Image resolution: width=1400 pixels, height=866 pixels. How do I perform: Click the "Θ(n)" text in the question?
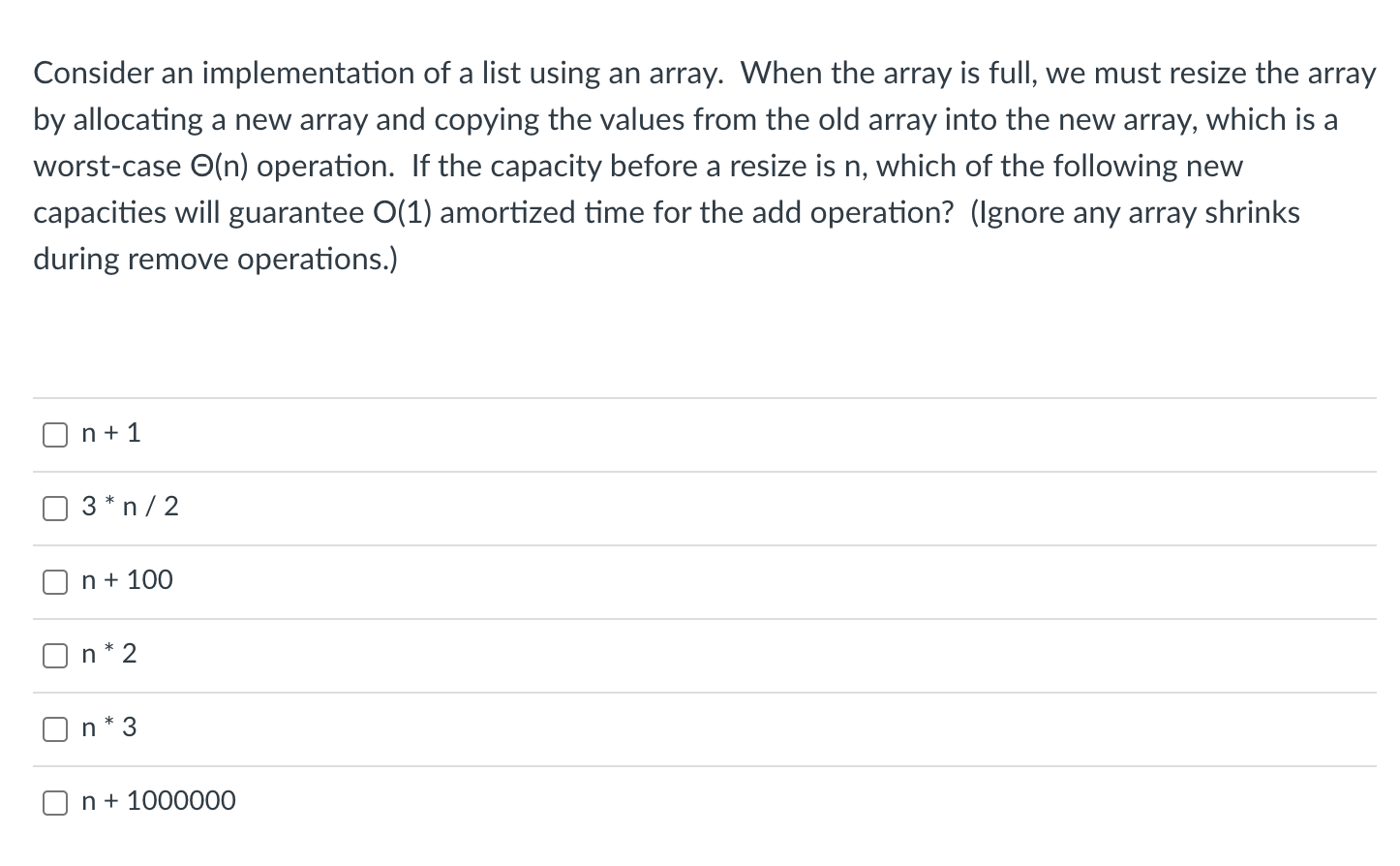tap(219, 167)
